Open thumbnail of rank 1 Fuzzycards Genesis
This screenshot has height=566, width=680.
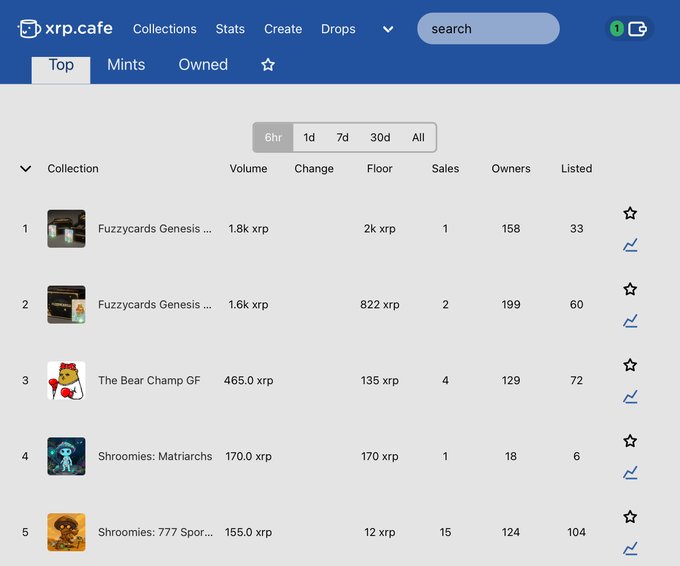tap(66, 229)
